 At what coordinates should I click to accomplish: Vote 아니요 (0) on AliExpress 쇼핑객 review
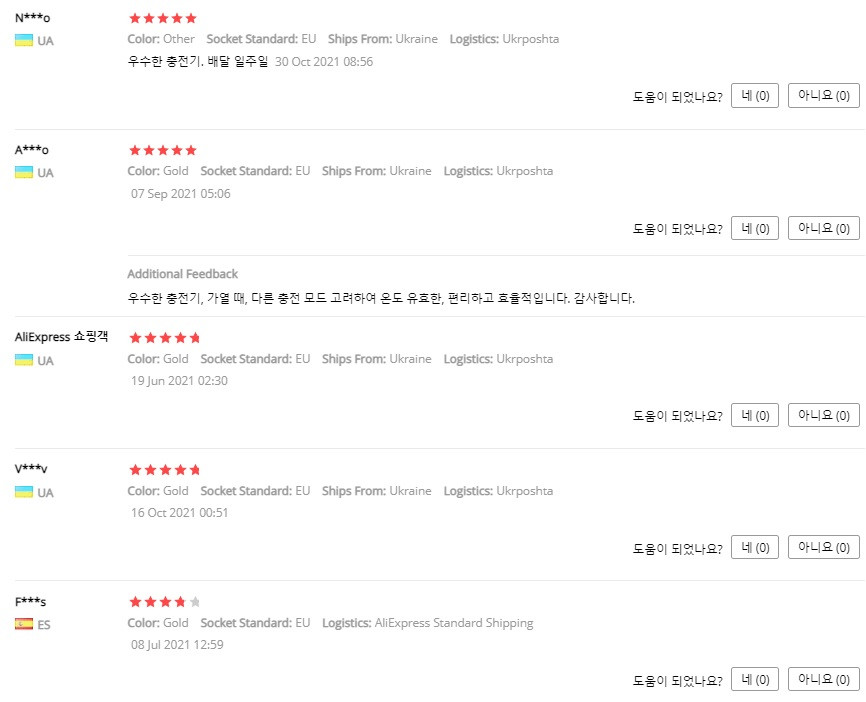[x=823, y=415]
